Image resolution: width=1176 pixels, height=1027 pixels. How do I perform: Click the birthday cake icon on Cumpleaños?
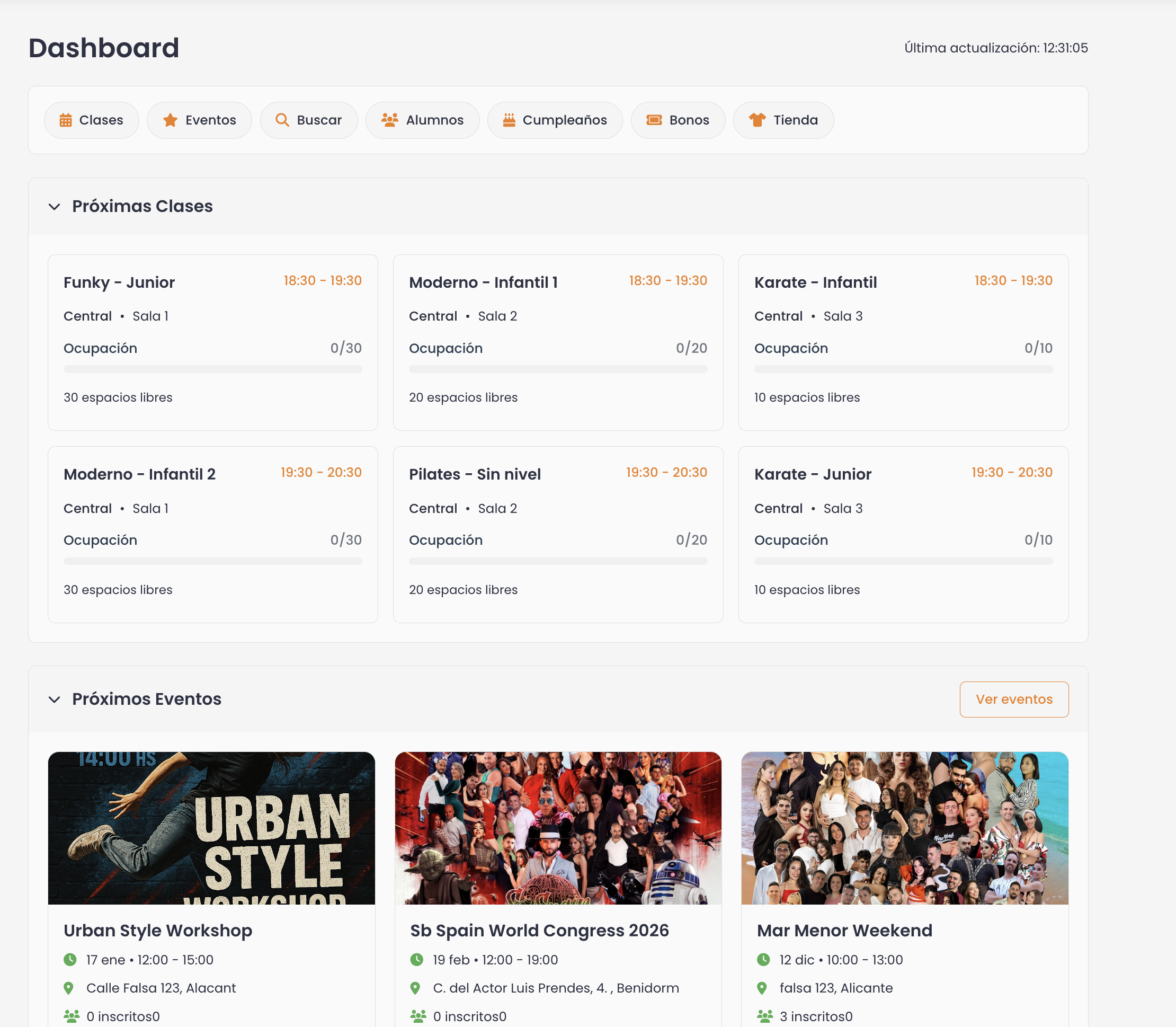pos(509,120)
